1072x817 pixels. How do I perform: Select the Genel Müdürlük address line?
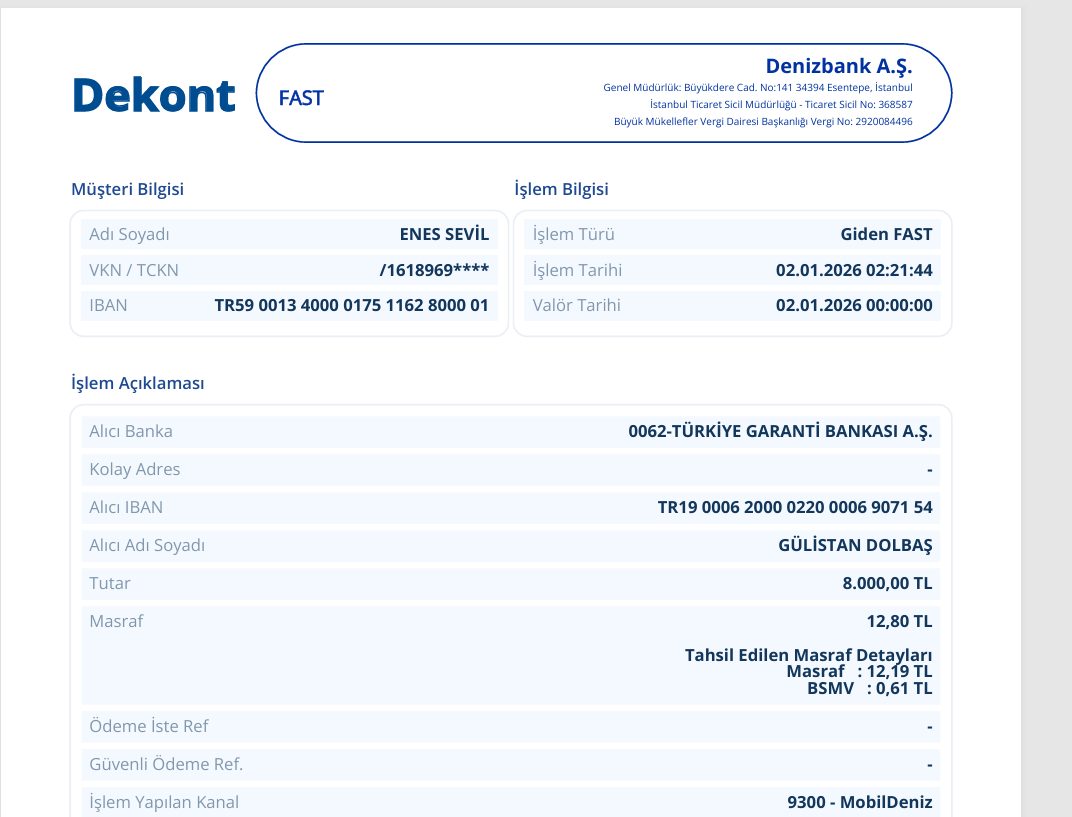point(758,88)
